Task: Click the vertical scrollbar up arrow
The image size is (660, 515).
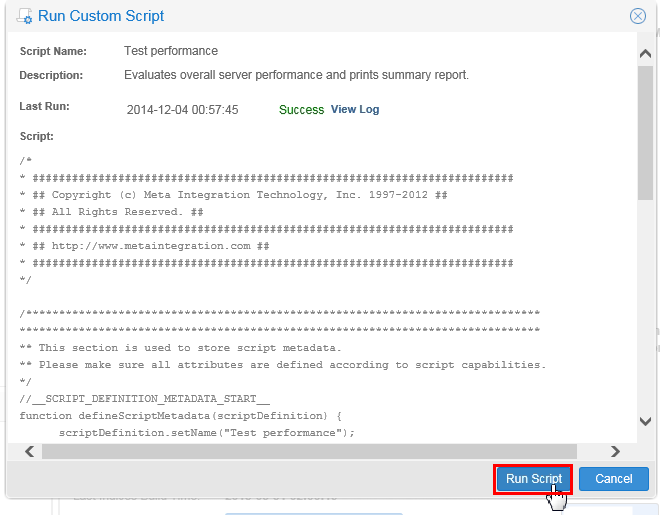Action: pos(645,53)
